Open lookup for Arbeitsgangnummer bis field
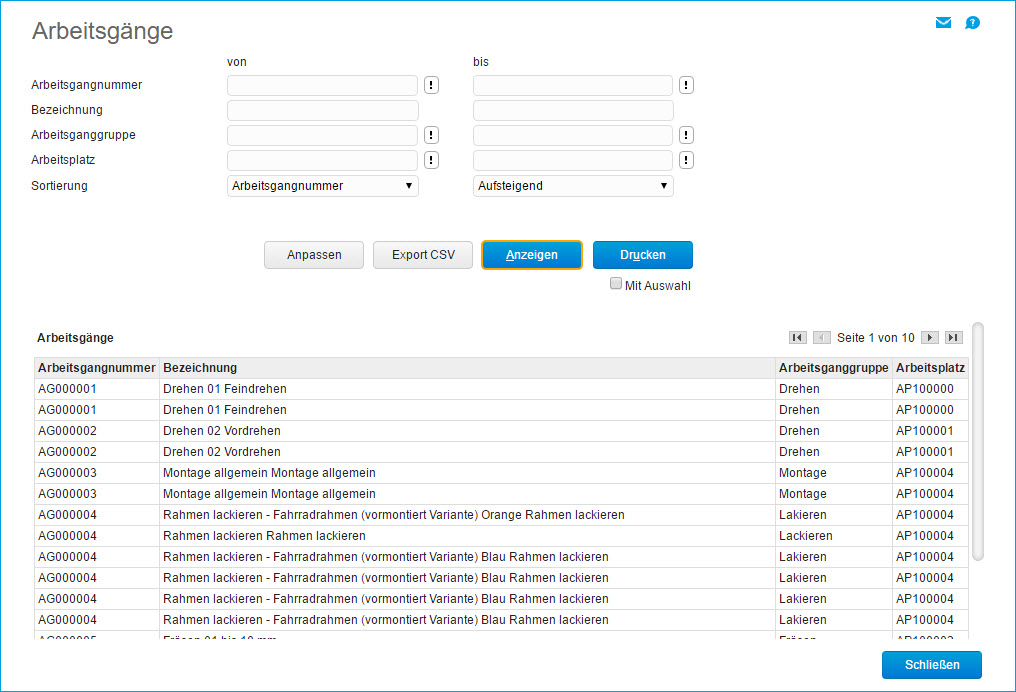 (x=686, y=85)
